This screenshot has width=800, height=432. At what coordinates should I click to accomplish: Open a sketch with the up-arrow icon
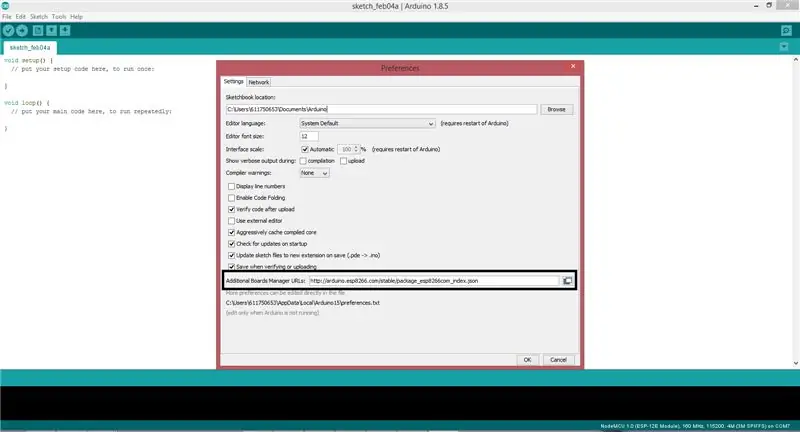52,31
